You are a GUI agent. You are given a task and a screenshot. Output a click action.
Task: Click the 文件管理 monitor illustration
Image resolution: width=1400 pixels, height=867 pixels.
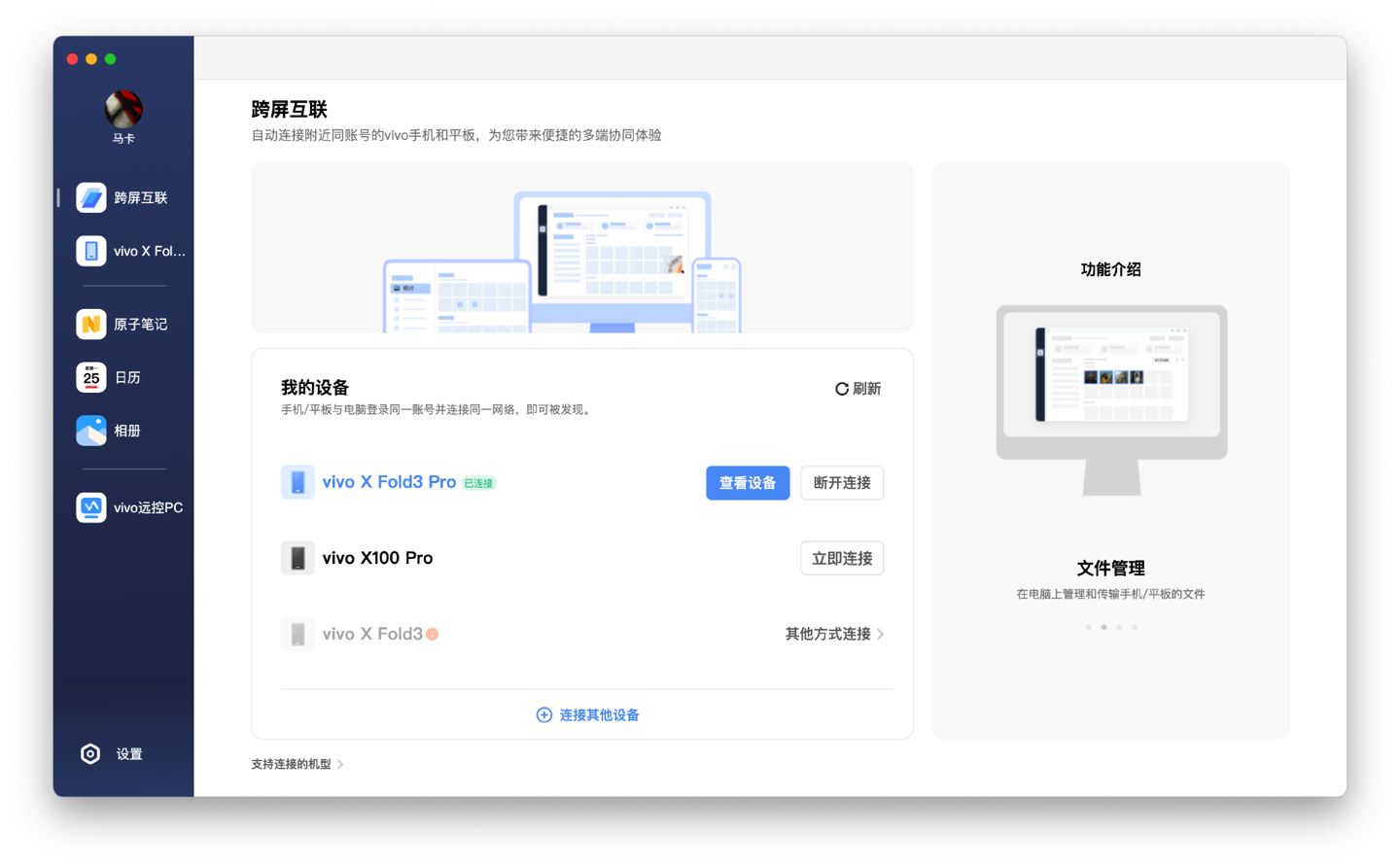[x=1111, y=399]
